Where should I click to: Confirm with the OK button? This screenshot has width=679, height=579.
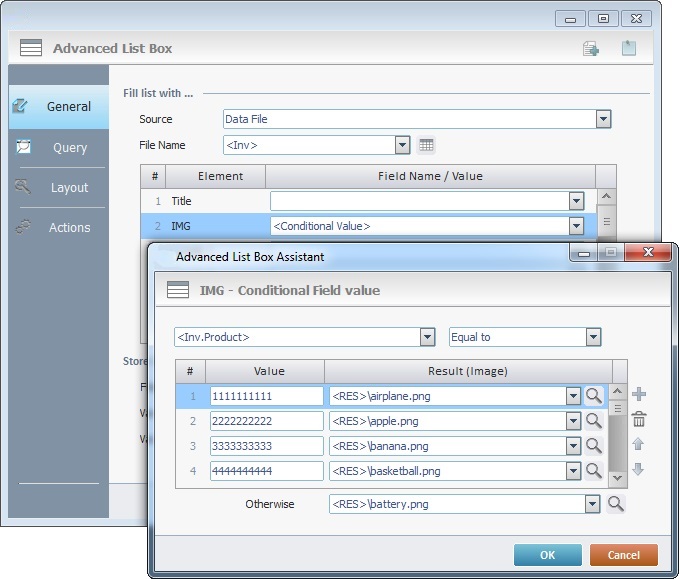tap(547, 555)
